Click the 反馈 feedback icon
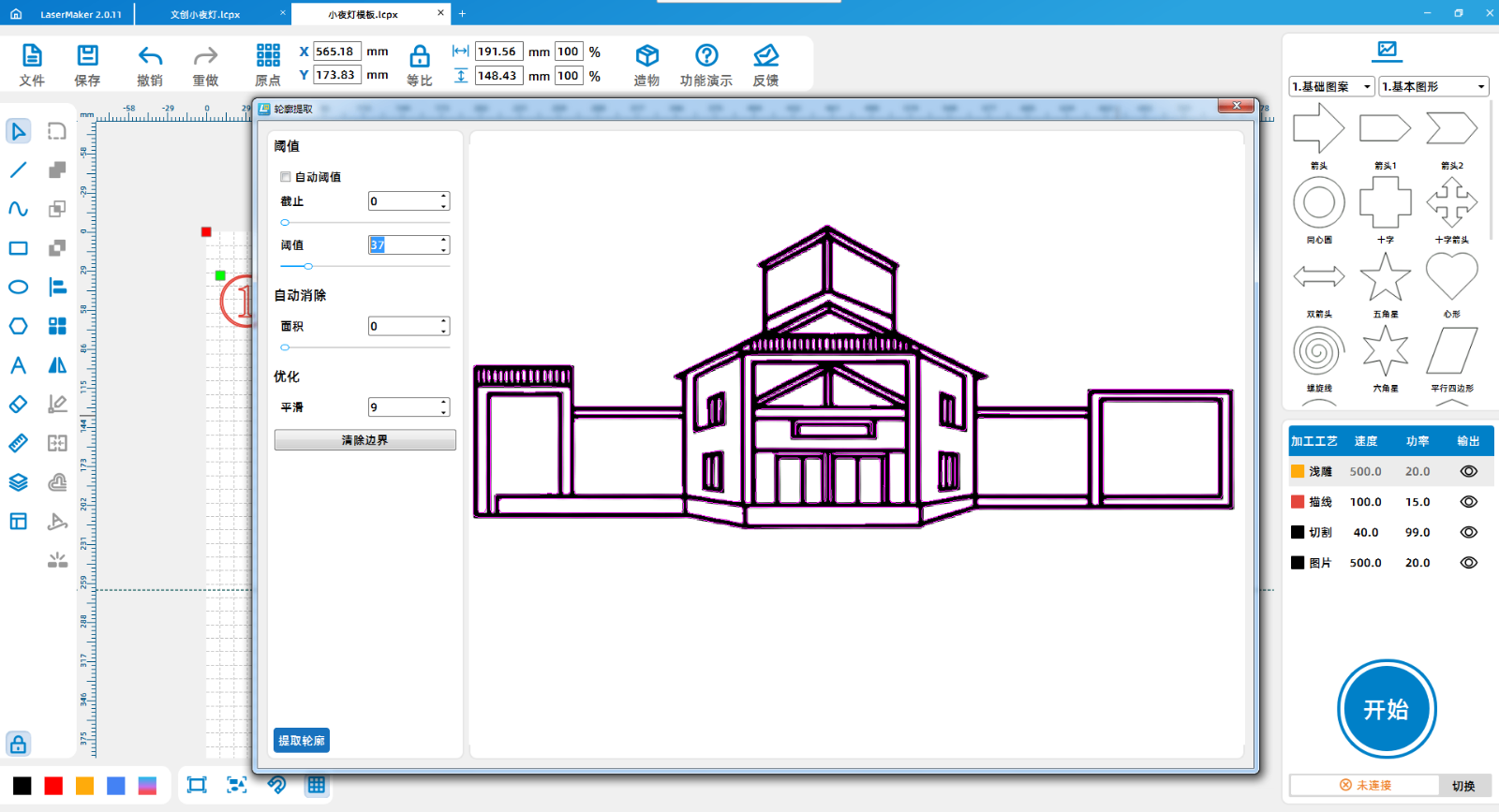Viewport: 1499px width, 812px height. click(x=765, y=56)
